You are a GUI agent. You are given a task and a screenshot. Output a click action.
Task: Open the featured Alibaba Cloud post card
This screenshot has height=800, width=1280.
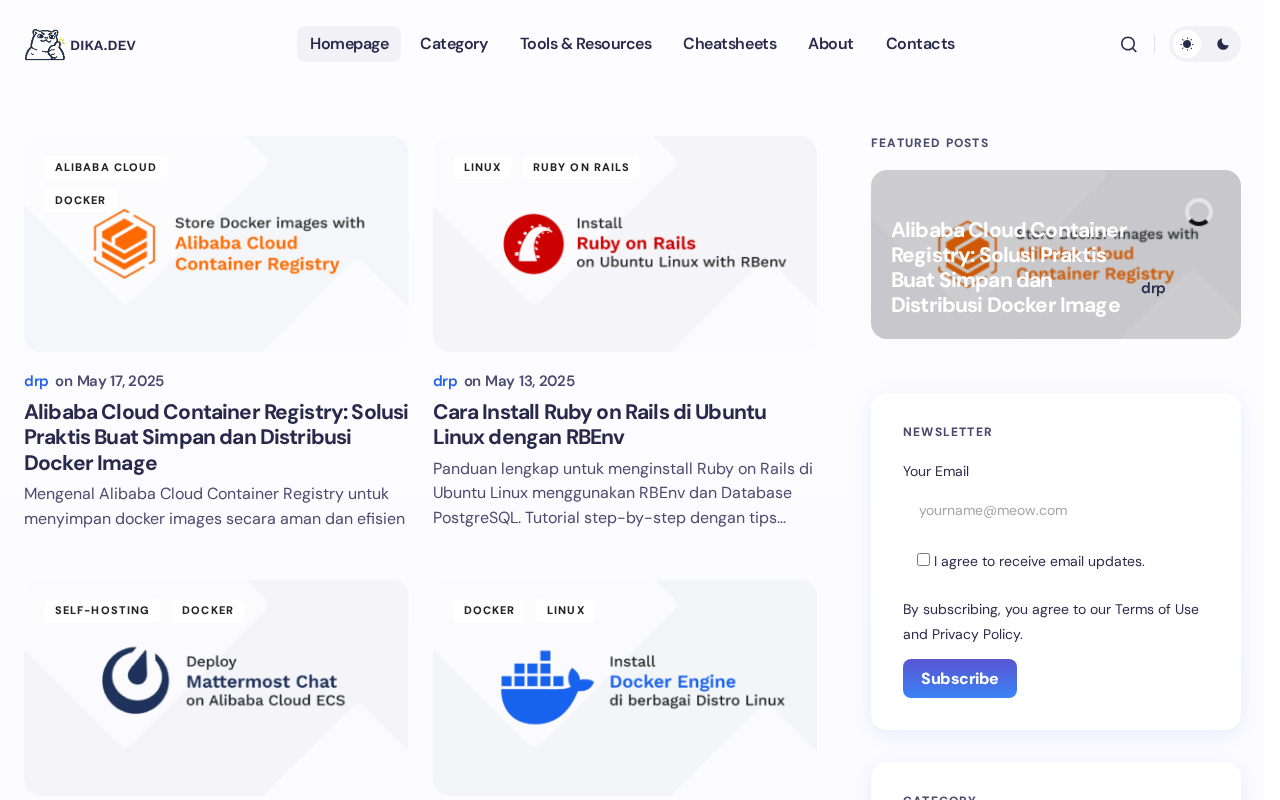1056,254
